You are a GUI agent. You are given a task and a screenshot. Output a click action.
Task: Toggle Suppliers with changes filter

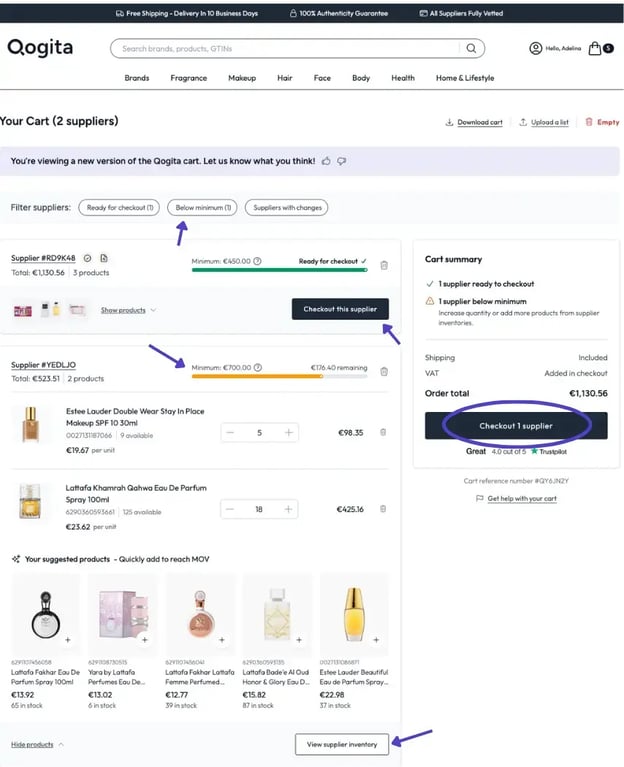(x=286, y=208)
